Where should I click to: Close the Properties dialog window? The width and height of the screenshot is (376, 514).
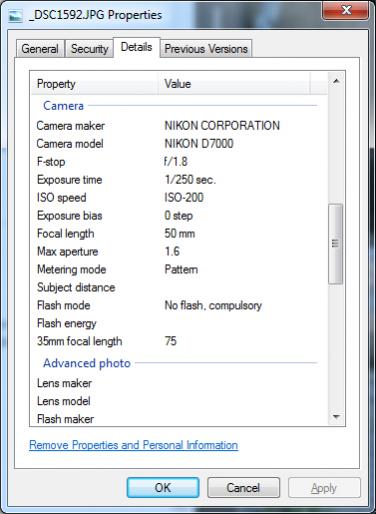(346, 10)
